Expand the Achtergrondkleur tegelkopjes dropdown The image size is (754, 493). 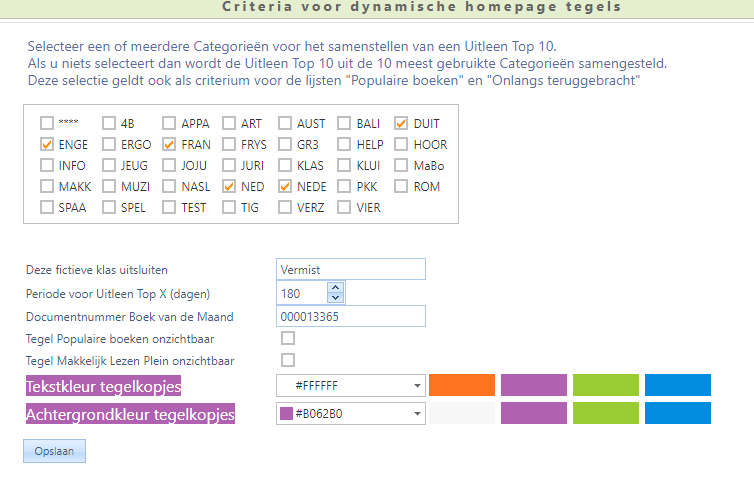(416, 414)
